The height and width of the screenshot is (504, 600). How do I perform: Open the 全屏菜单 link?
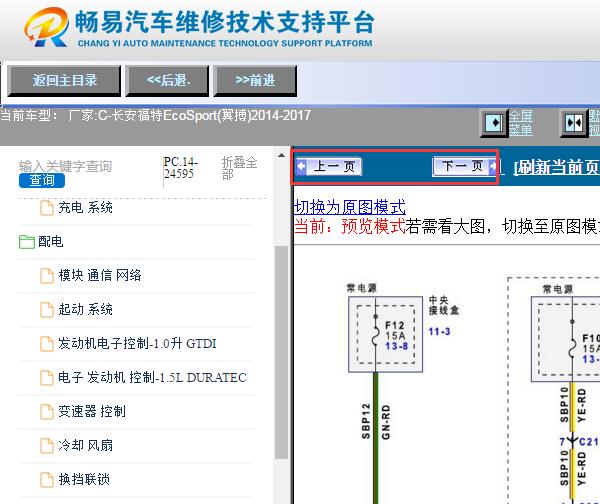click(x=520, y=123)
